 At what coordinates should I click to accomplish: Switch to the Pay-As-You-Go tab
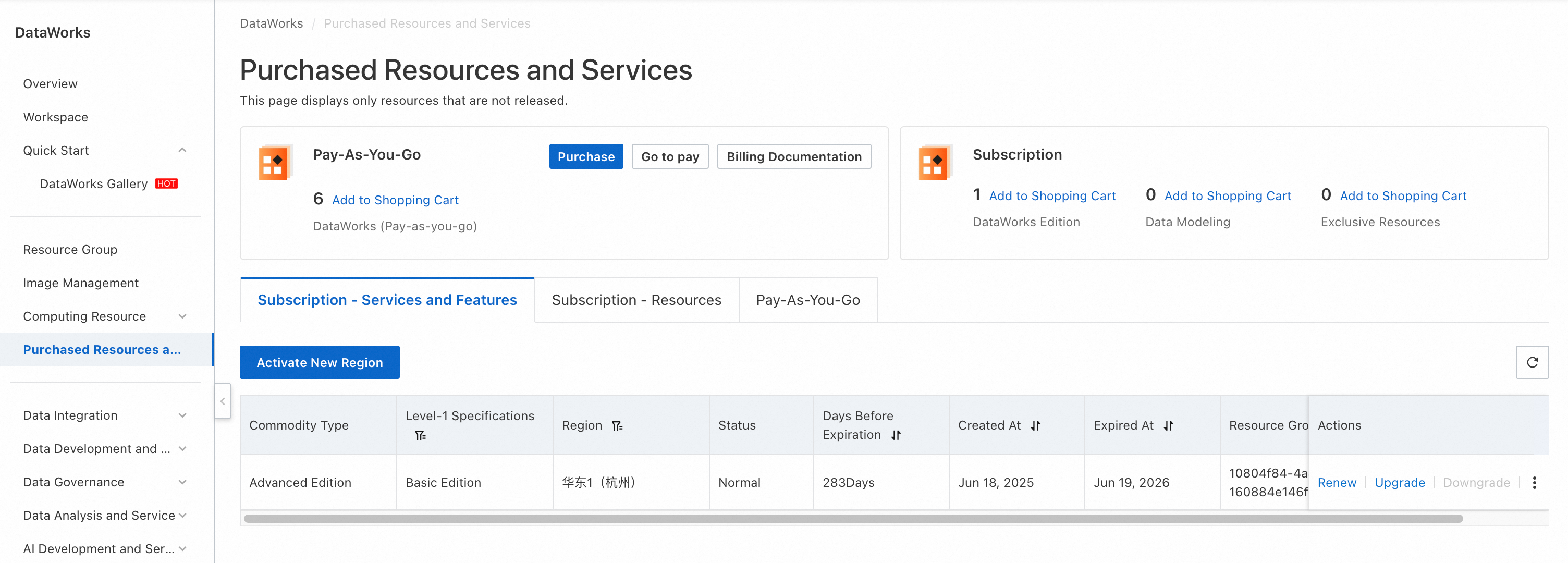807,300
